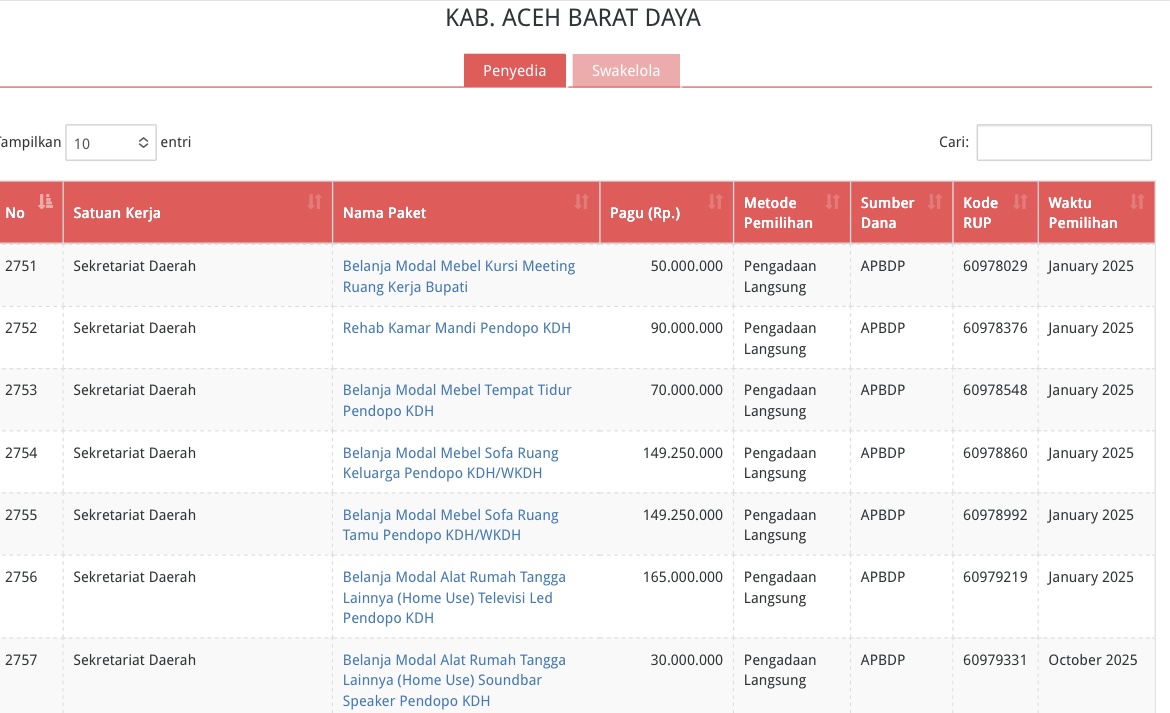Image resolution: width=1170 pixels, height=713 pixels.
Task: Switch to the Swakelola tab
Action: click(x=625, y=71)
